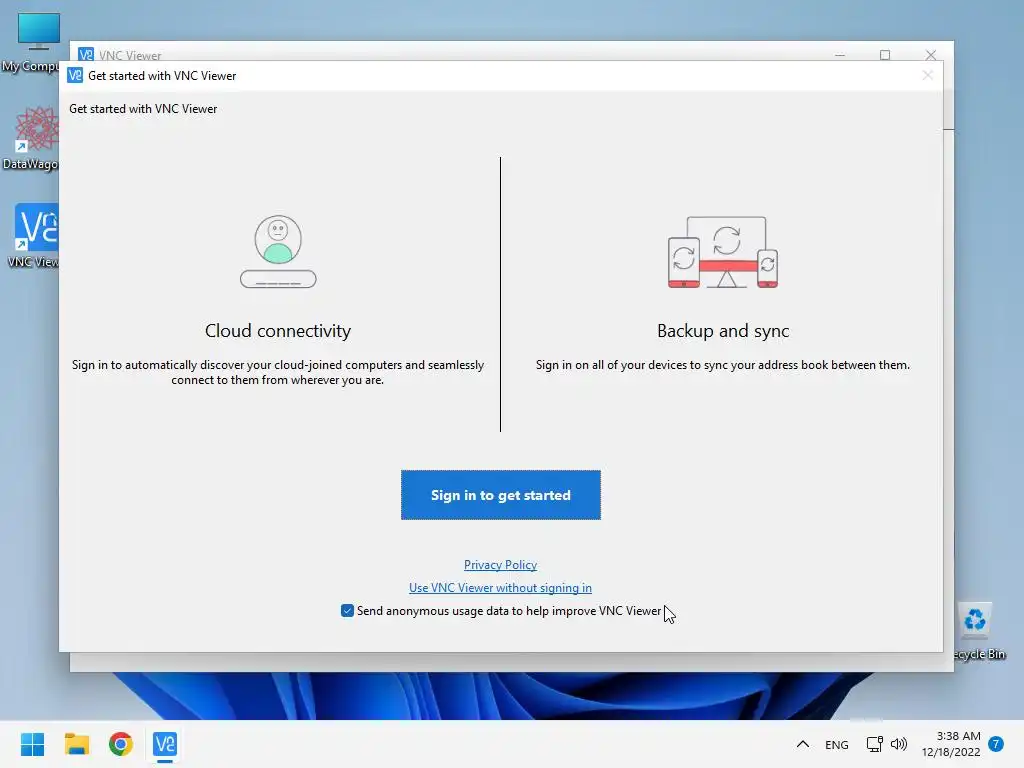Select the DataWagon desktop shortcut
The image size is (1024, 768).
pos(33,138)
